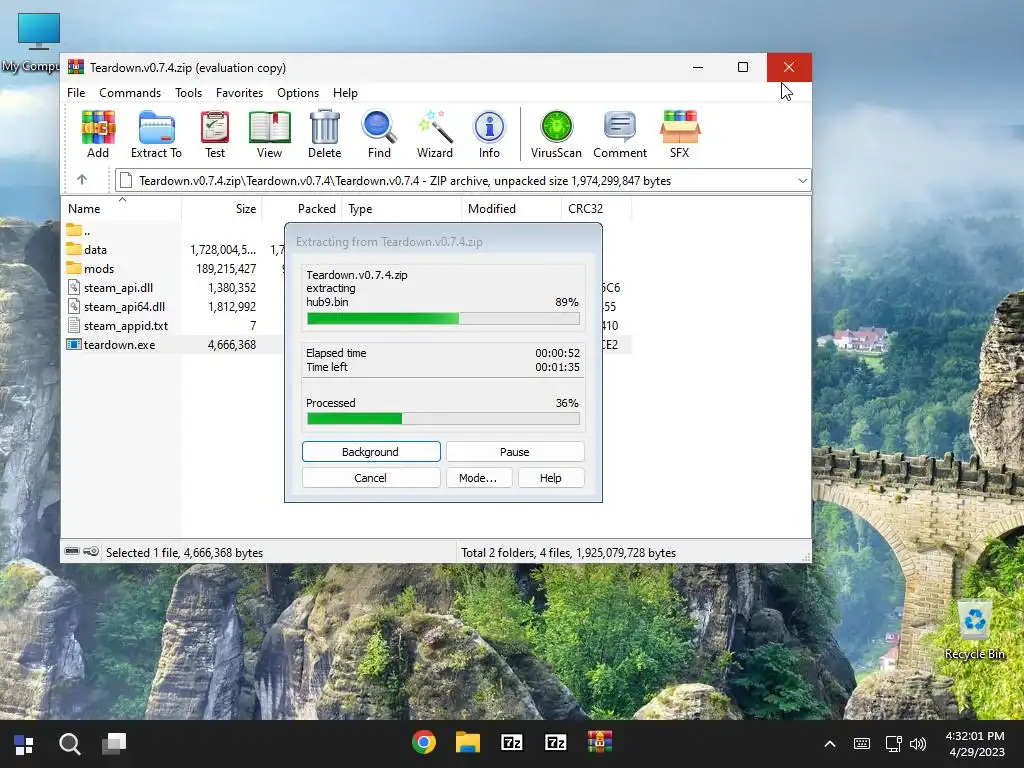
Task: Select the Delete trash icon
Action: 325,134
